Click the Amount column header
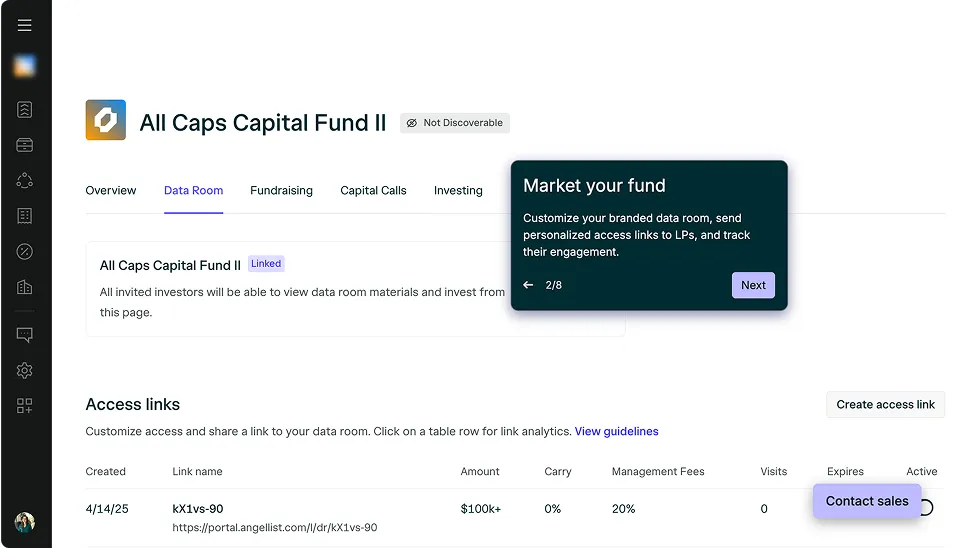Screen dimensions: 965x549 (x=480, y=471)
